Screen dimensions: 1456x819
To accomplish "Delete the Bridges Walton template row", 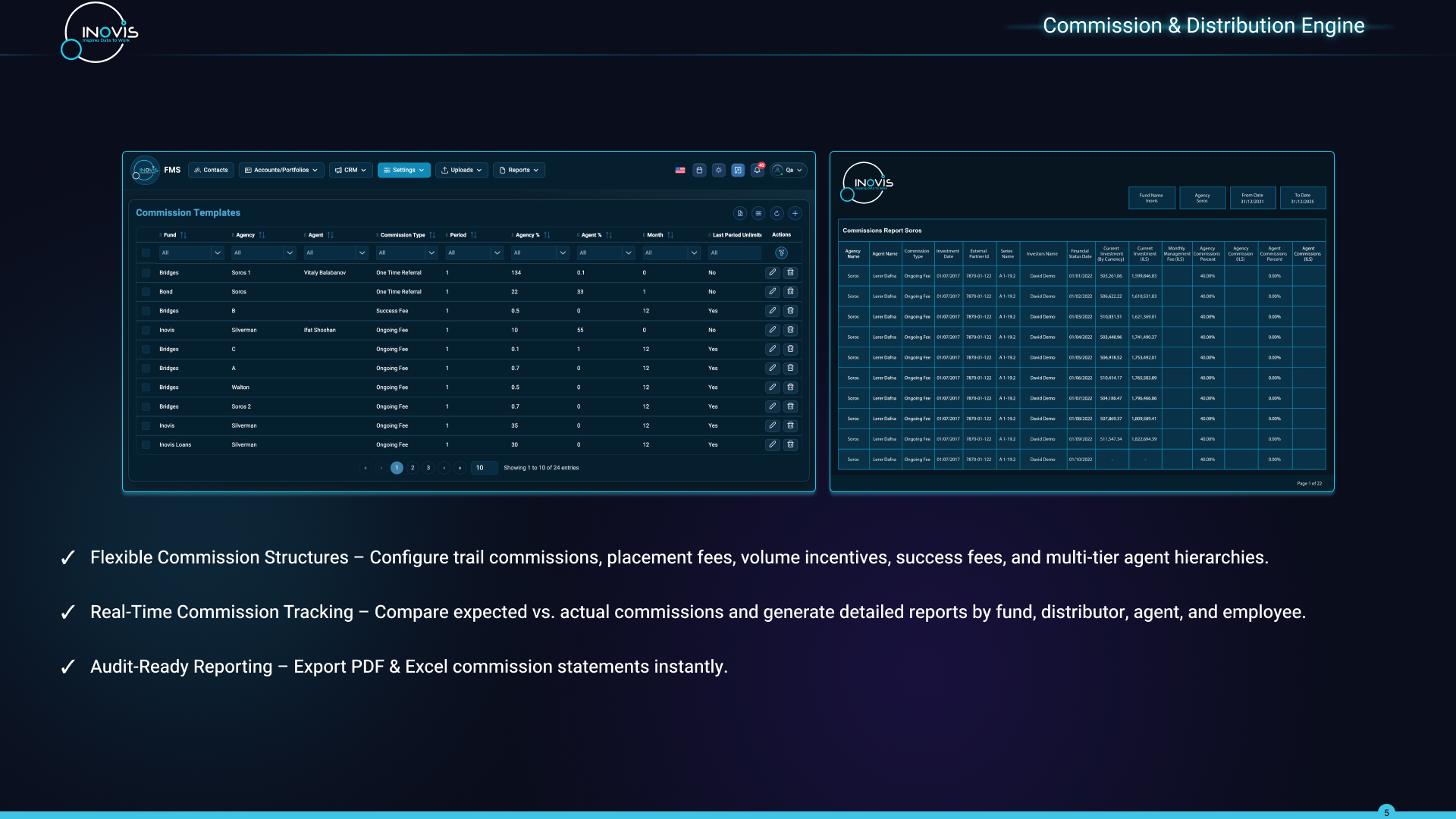I will click(x=790, y=388).
